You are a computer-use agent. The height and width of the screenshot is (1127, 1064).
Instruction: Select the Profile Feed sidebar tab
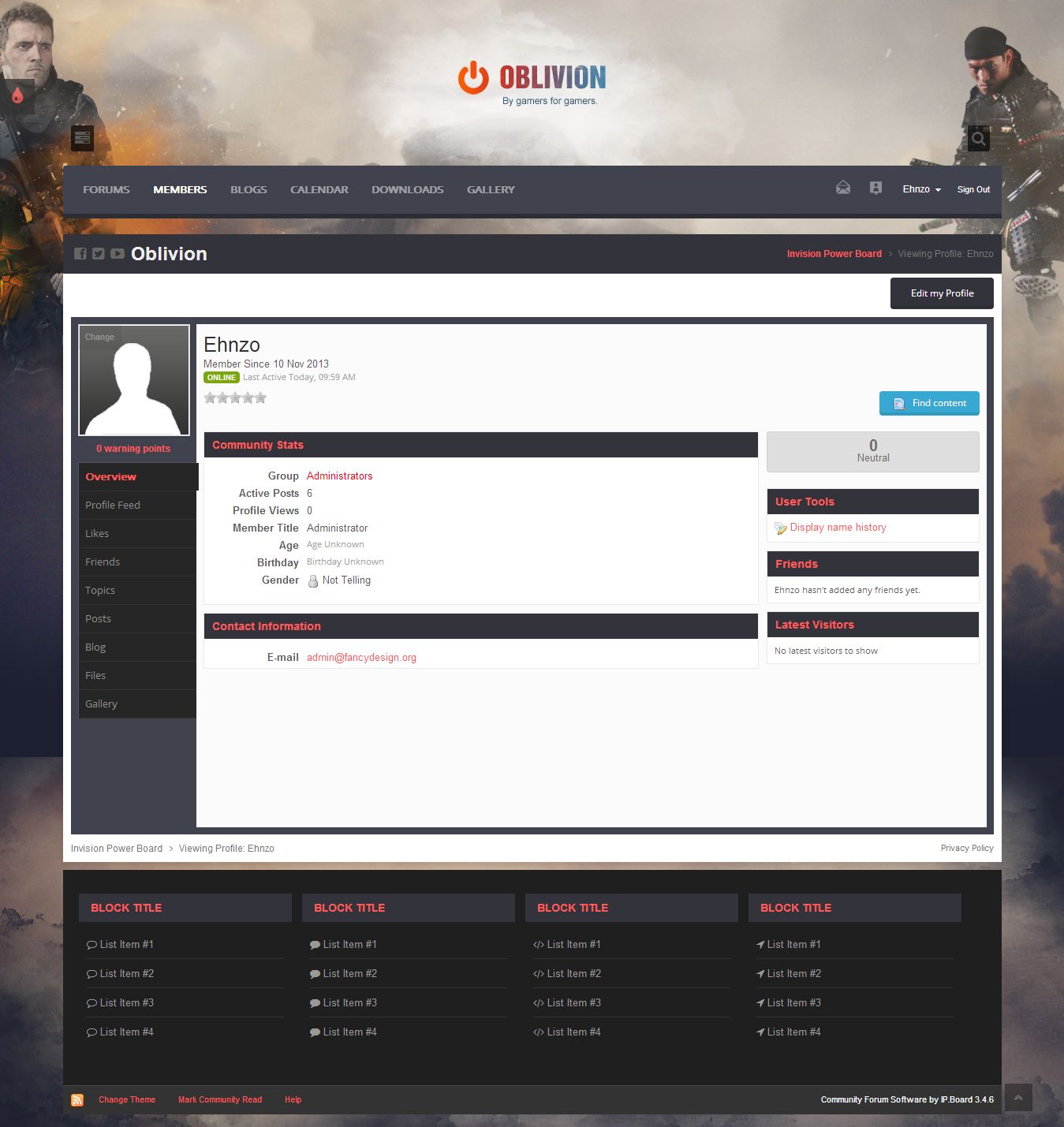(x=113, y=506)
